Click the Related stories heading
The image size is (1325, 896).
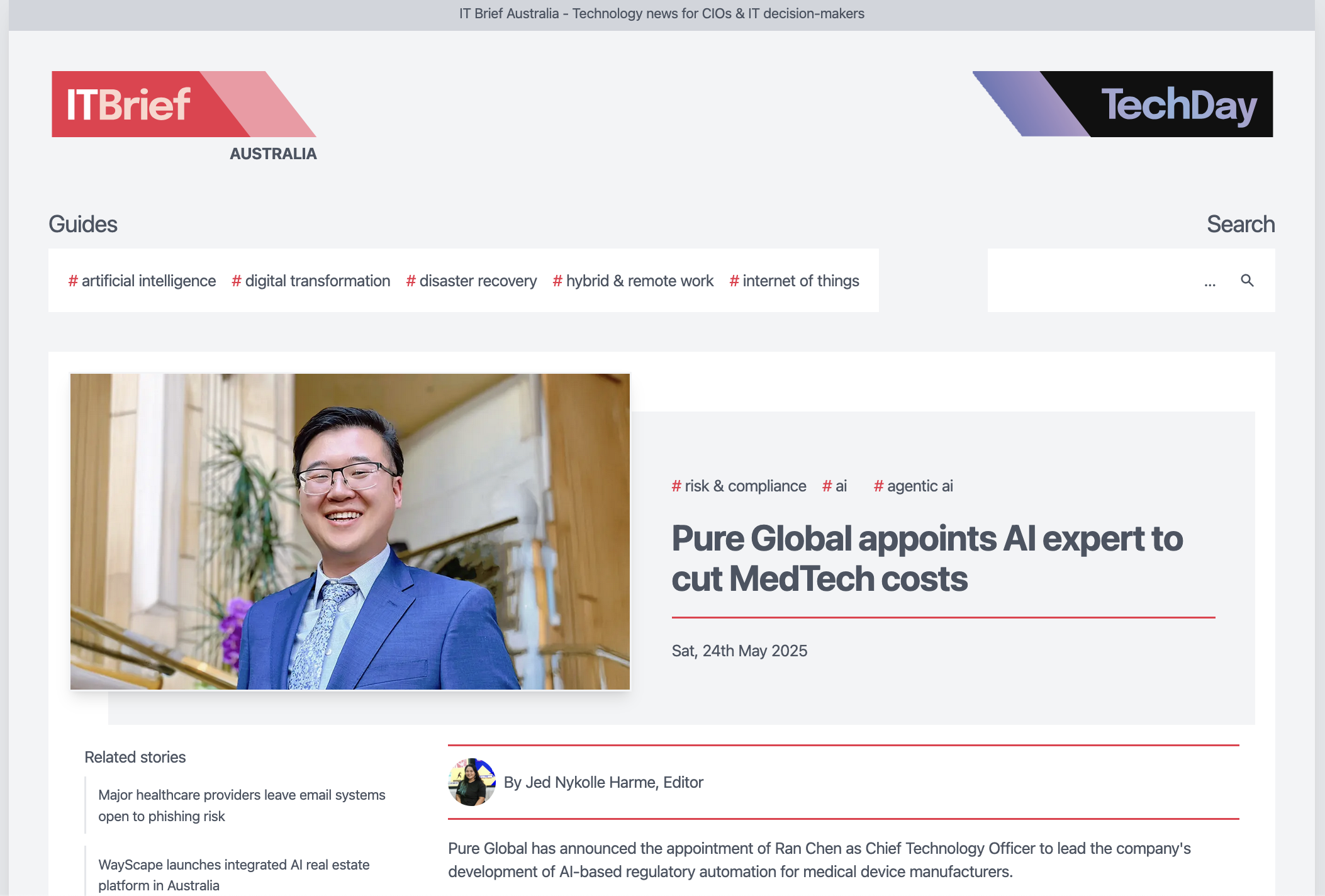pyautogui.click(x=135, y=757)
